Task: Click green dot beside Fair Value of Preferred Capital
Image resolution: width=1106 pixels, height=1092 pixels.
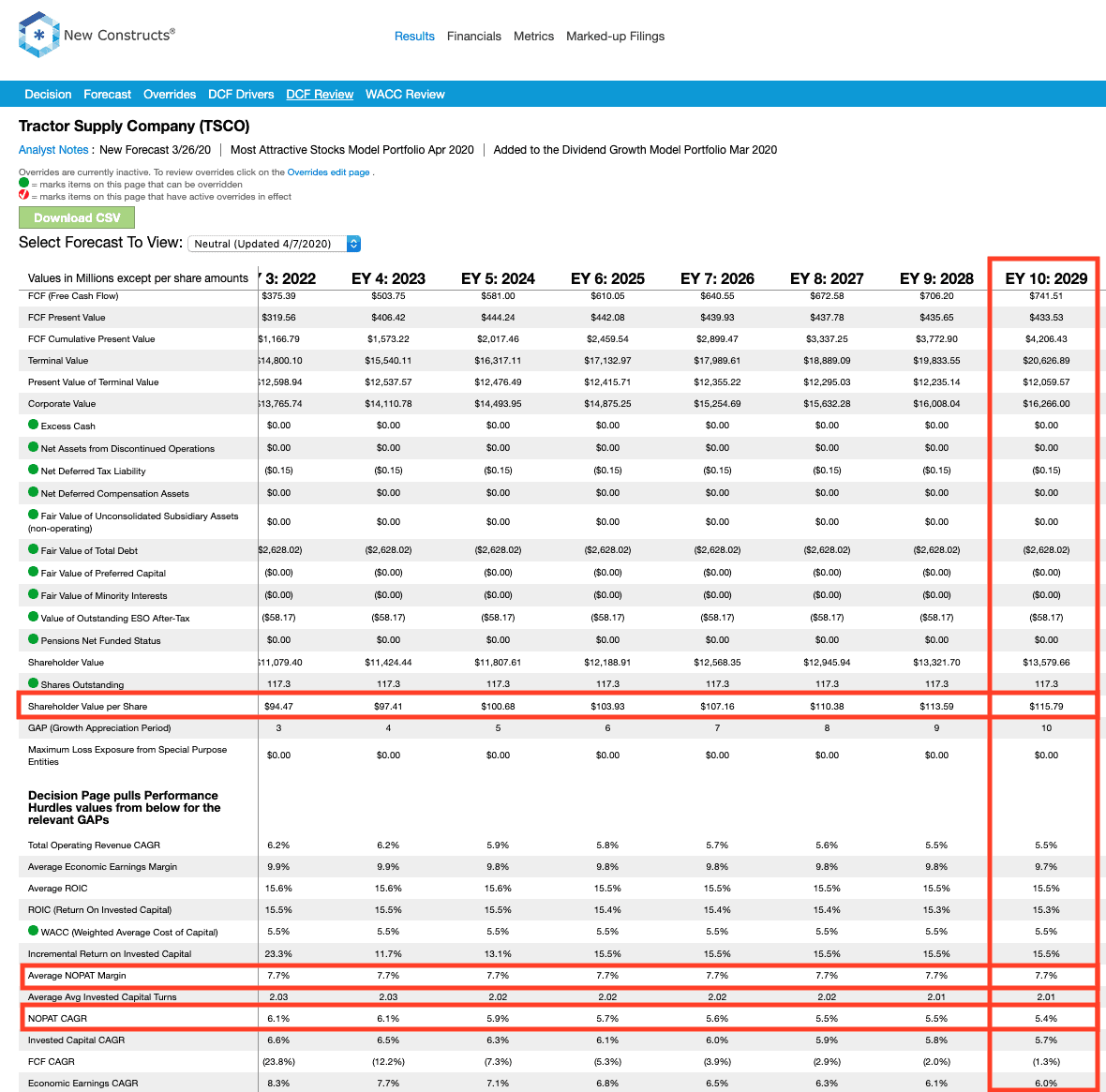Action: click(x=33, y=572)
